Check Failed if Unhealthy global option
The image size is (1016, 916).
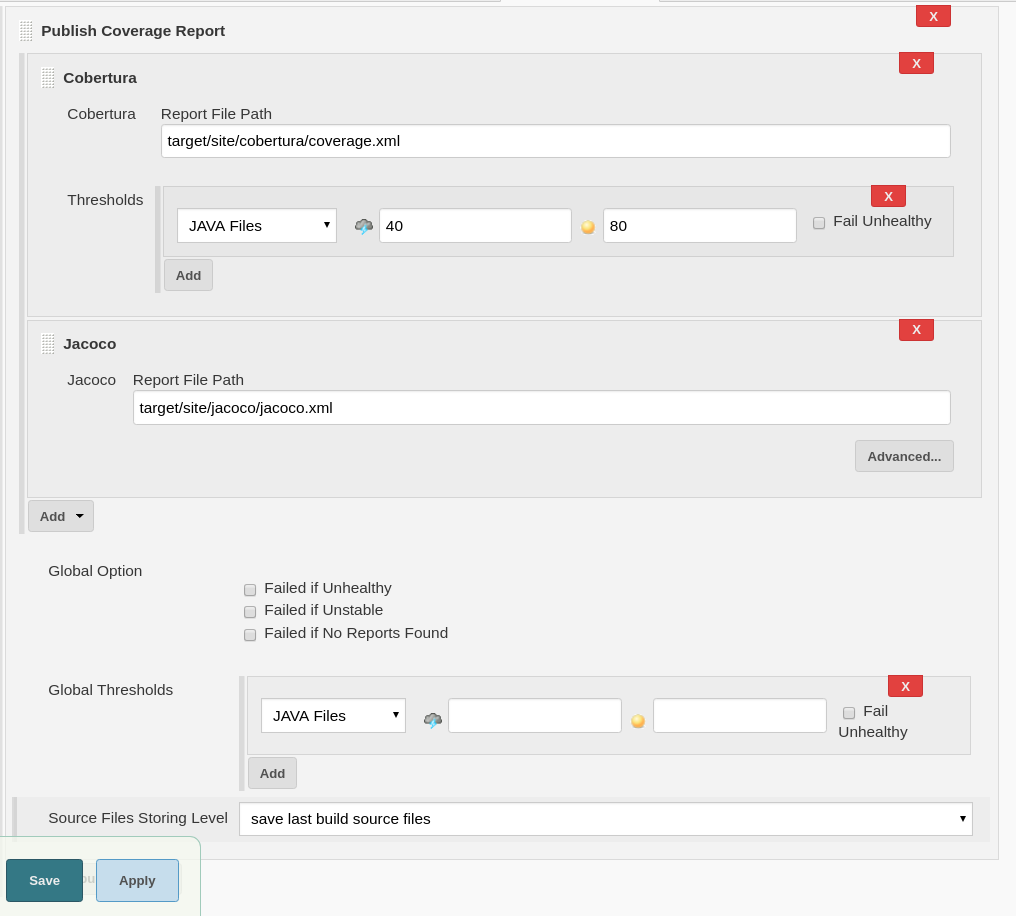coord(250,590)
